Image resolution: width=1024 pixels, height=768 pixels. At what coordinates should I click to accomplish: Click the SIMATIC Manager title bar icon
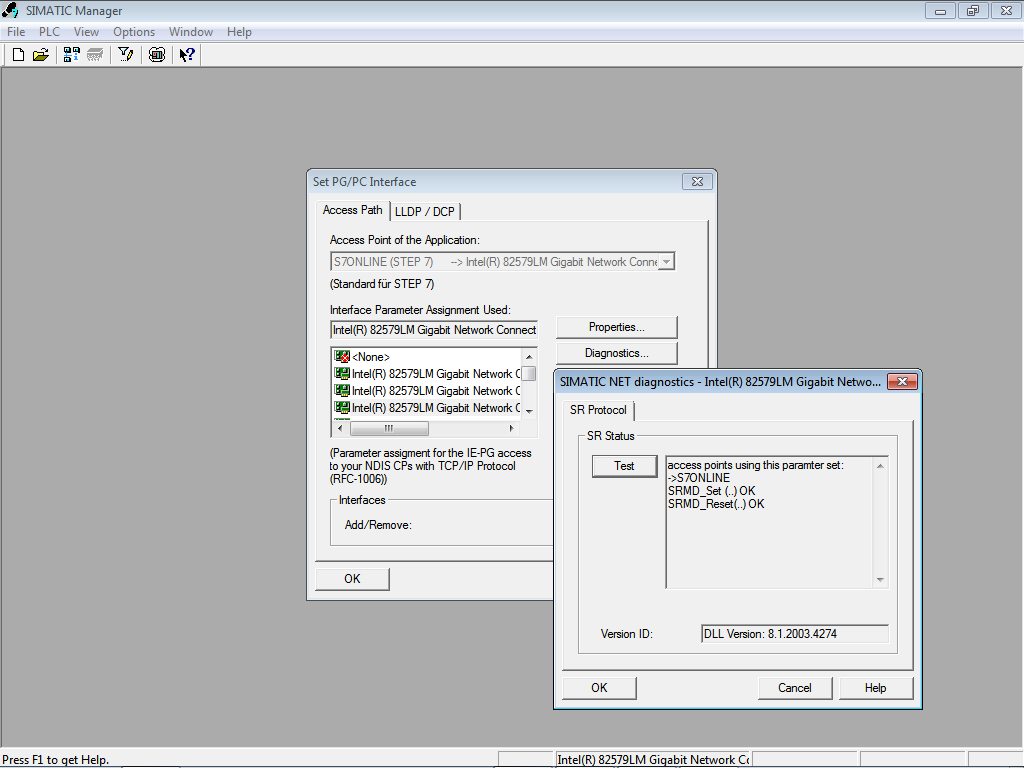pyautogui.click(x=10, y=10)
